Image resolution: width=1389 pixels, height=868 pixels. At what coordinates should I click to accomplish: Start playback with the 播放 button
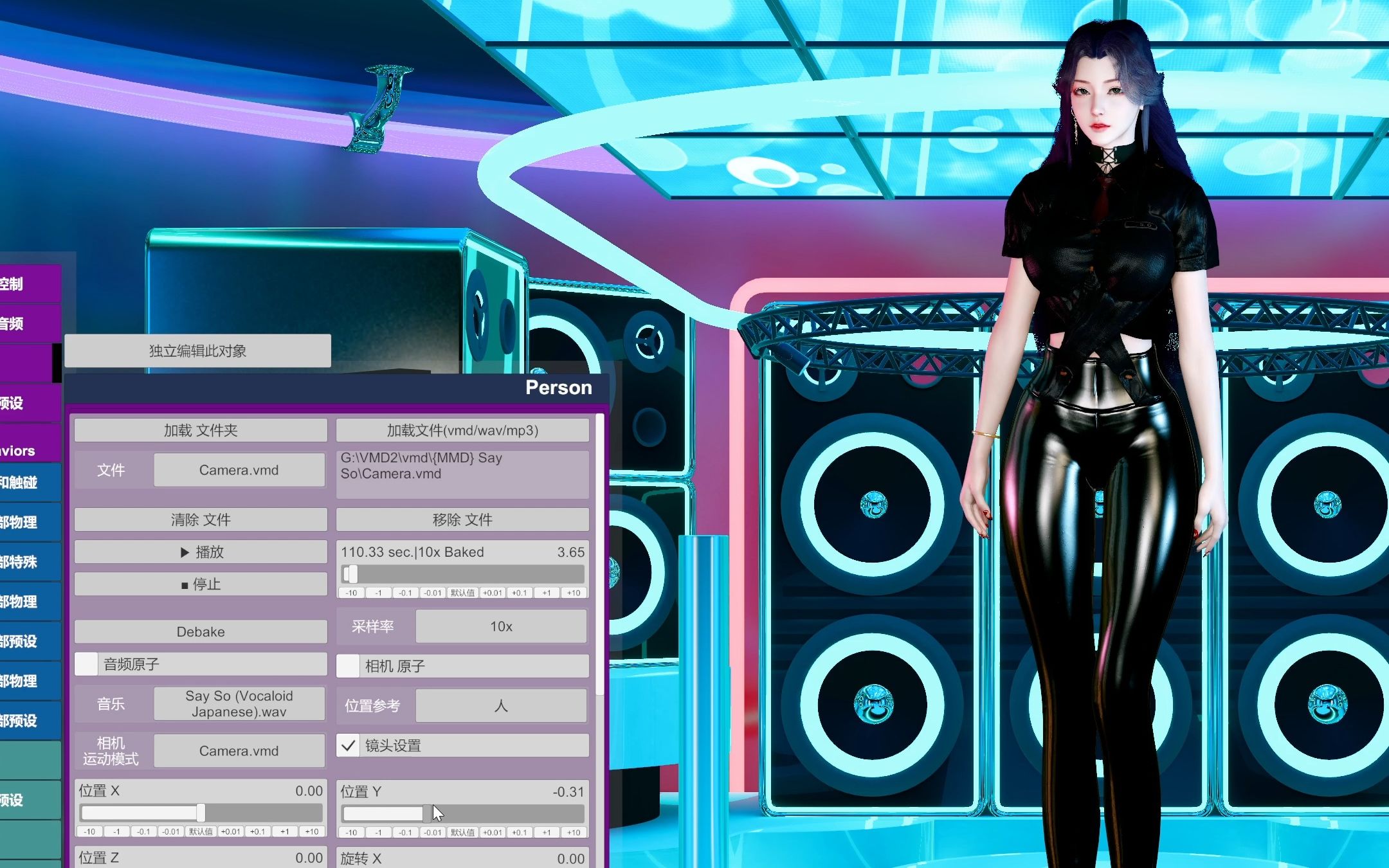point(201,552)
